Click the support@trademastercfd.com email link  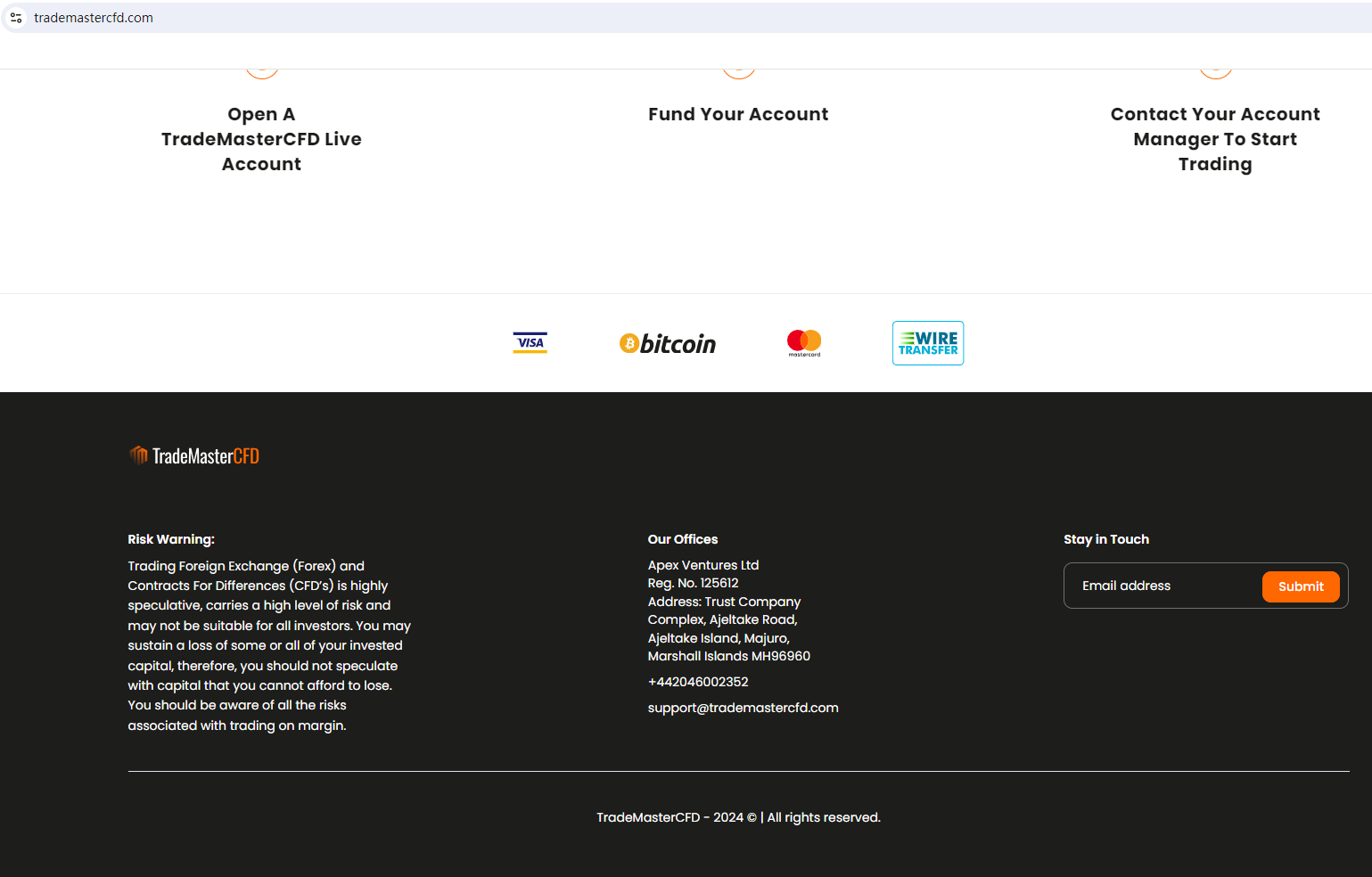(744, 708)
